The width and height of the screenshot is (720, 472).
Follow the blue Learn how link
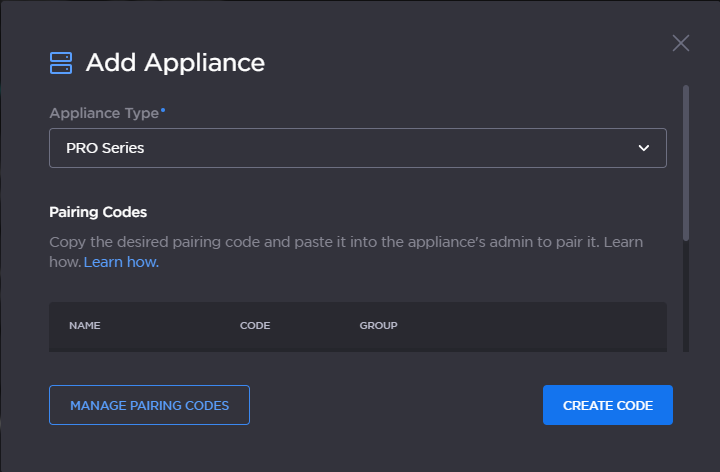(121, 262)
